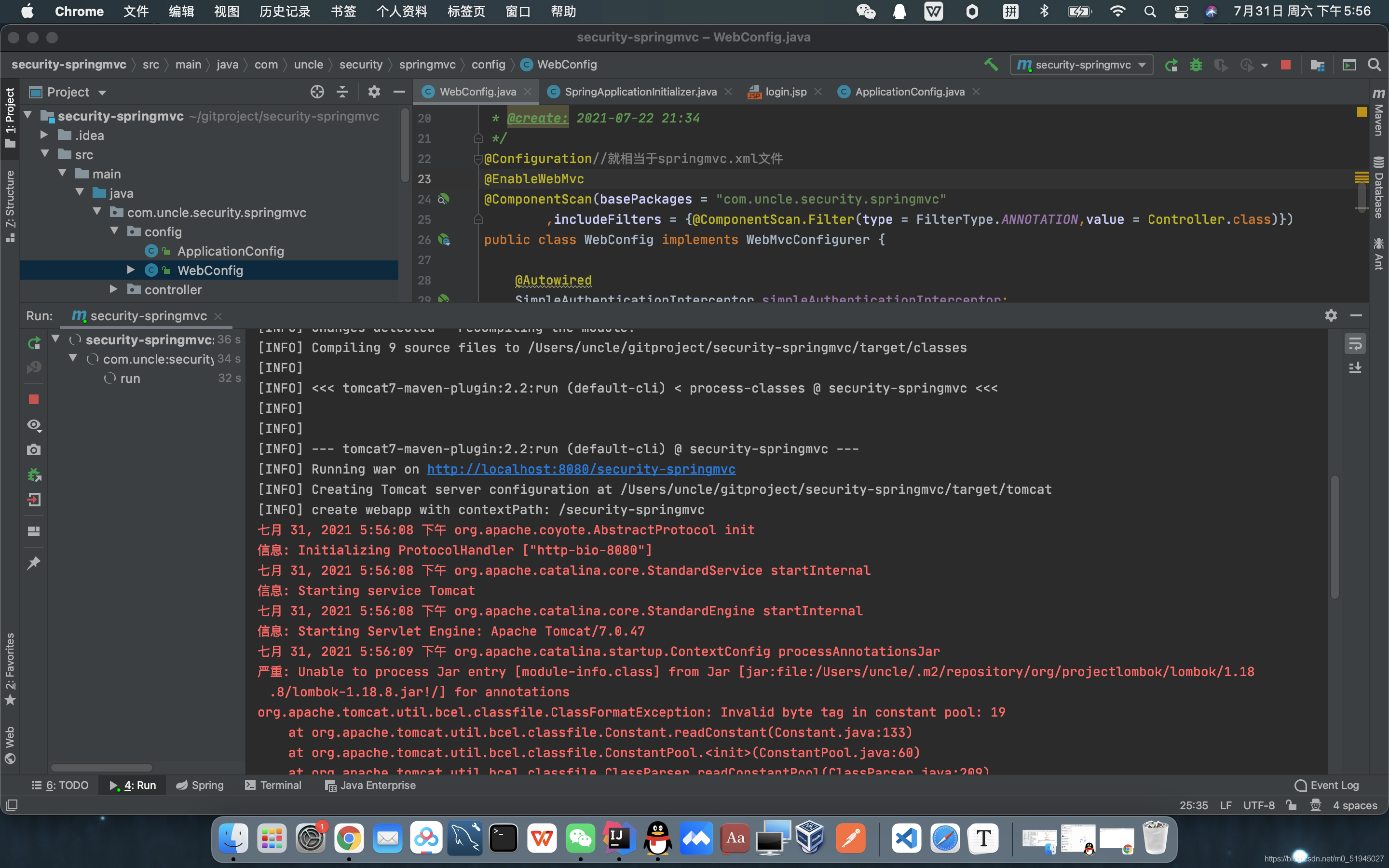Viewport: 1389px width, 868px height.
Task: Click the locate file target icon
Action: pos(317,92)
